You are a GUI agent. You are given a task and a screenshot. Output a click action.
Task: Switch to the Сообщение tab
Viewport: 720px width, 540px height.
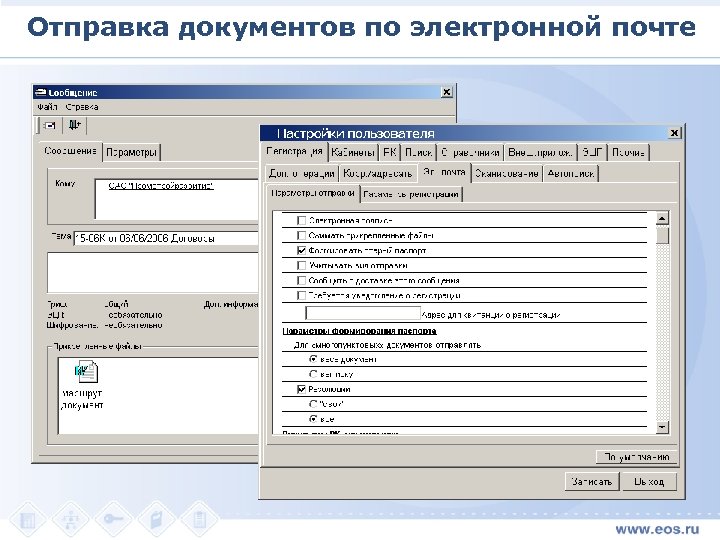tap(70, 151)
